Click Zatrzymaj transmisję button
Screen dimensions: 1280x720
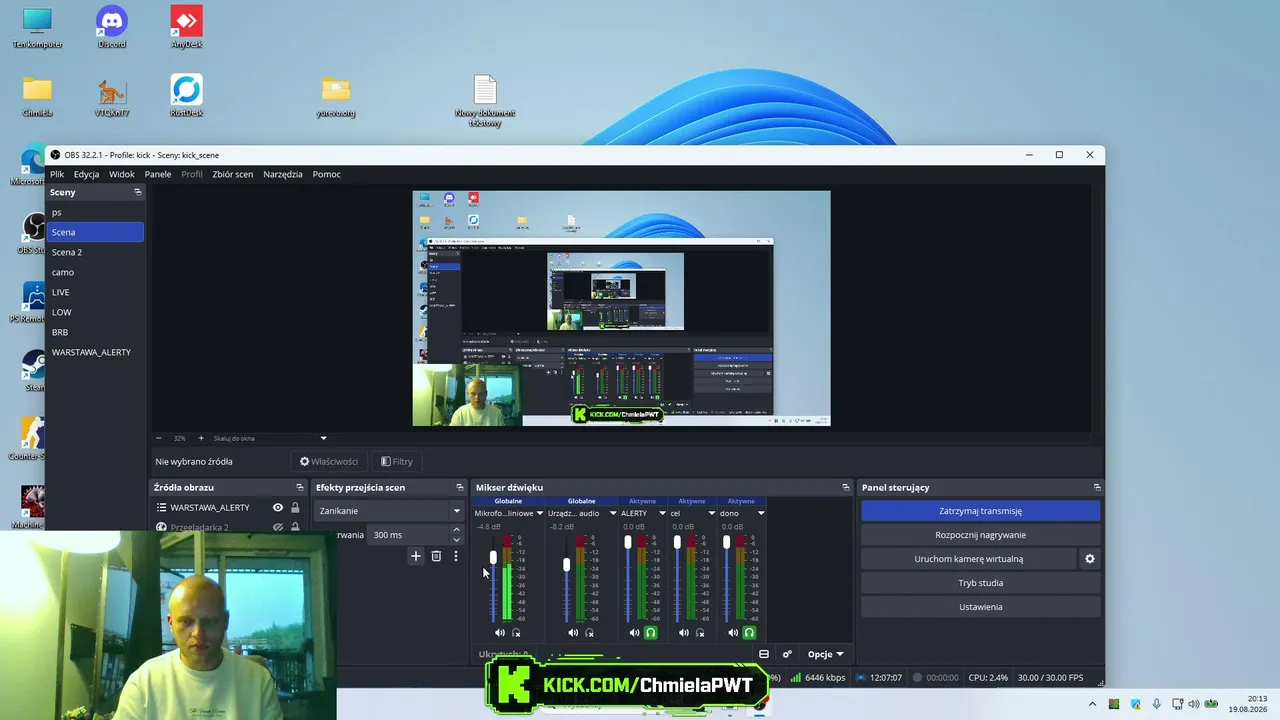point(980,511)
